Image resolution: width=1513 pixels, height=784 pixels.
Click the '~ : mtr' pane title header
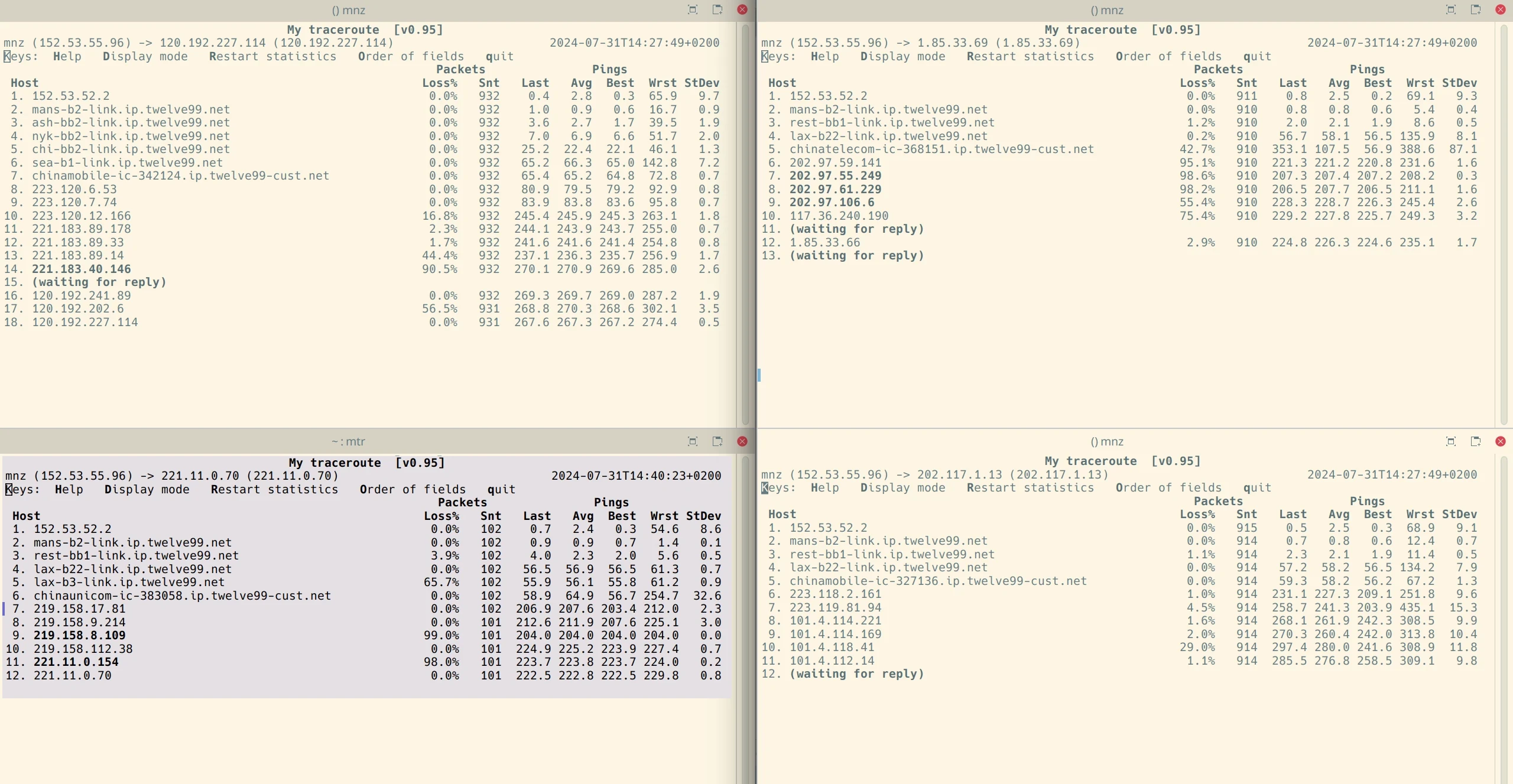348,441
